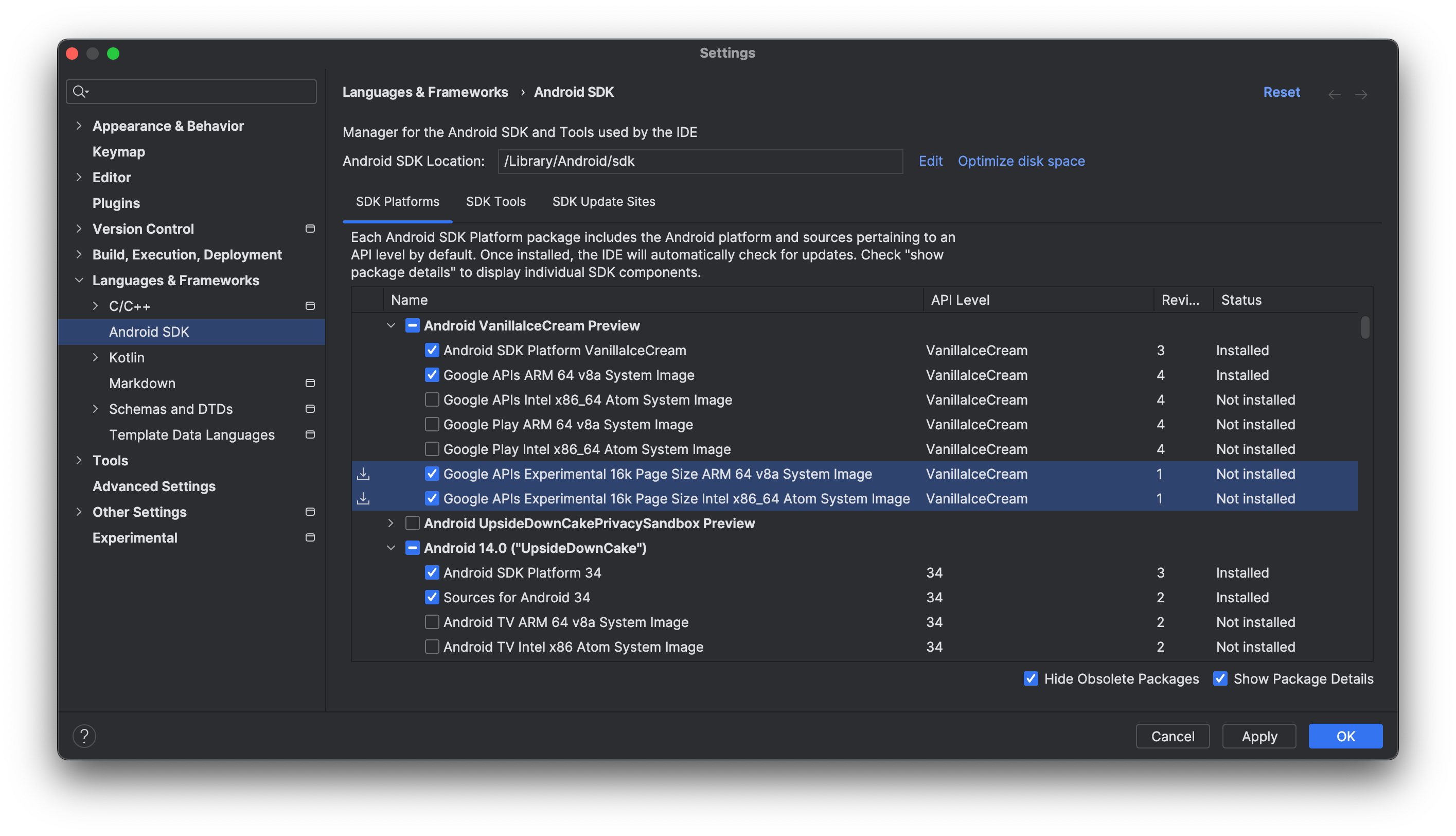This screenshot has height=836, width=1456.
Task: Click Optimize disk space link
Action: [x=1021, y=159]
